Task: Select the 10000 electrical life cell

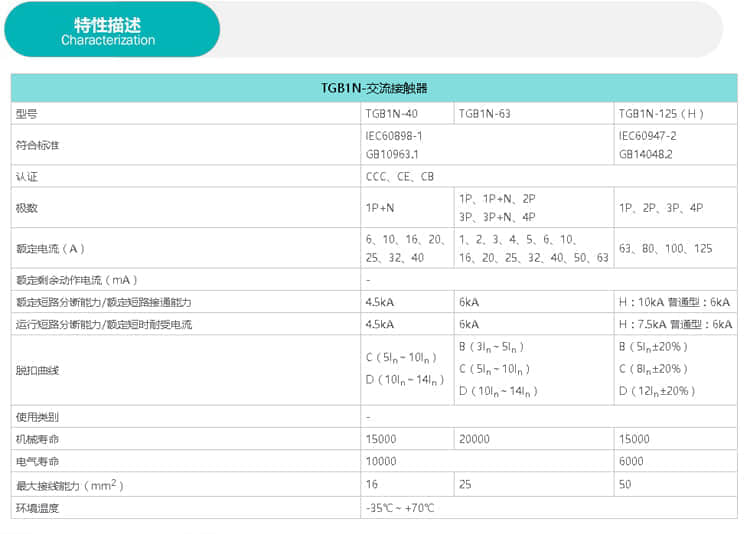Action: 381,461
